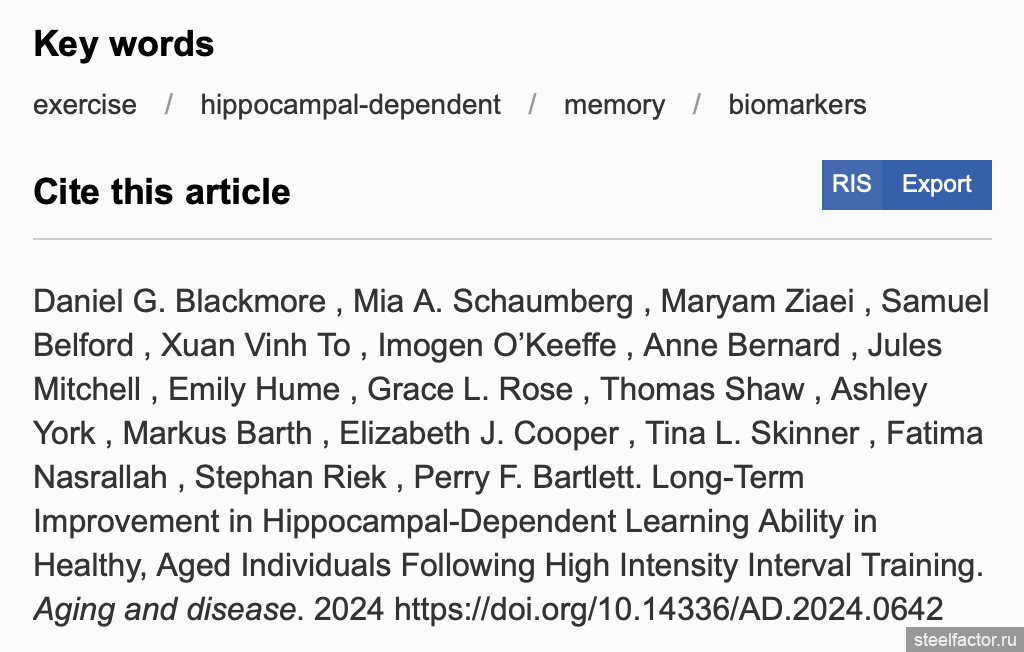Screen dimensions: 1024x652
Task: Click author name Imogen O'Keeffe
Action: pos(497,345)
